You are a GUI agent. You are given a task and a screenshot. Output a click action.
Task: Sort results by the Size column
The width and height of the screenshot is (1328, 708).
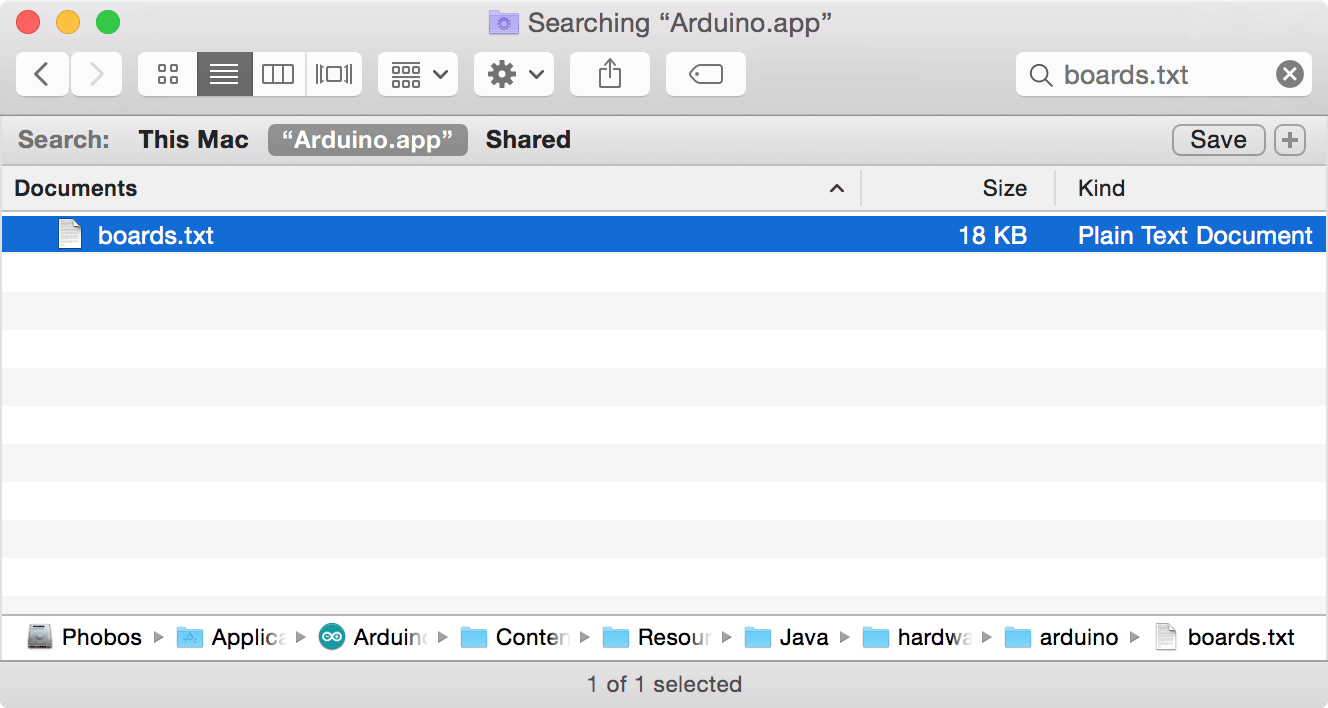[1005, 188]
